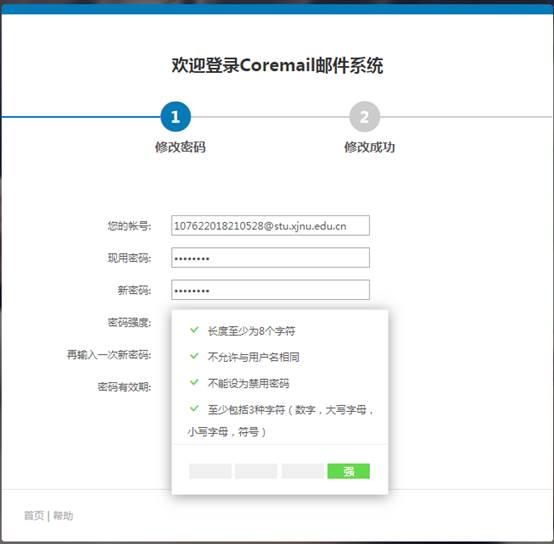Click the 密码强度 label

[x=129, y=322]
